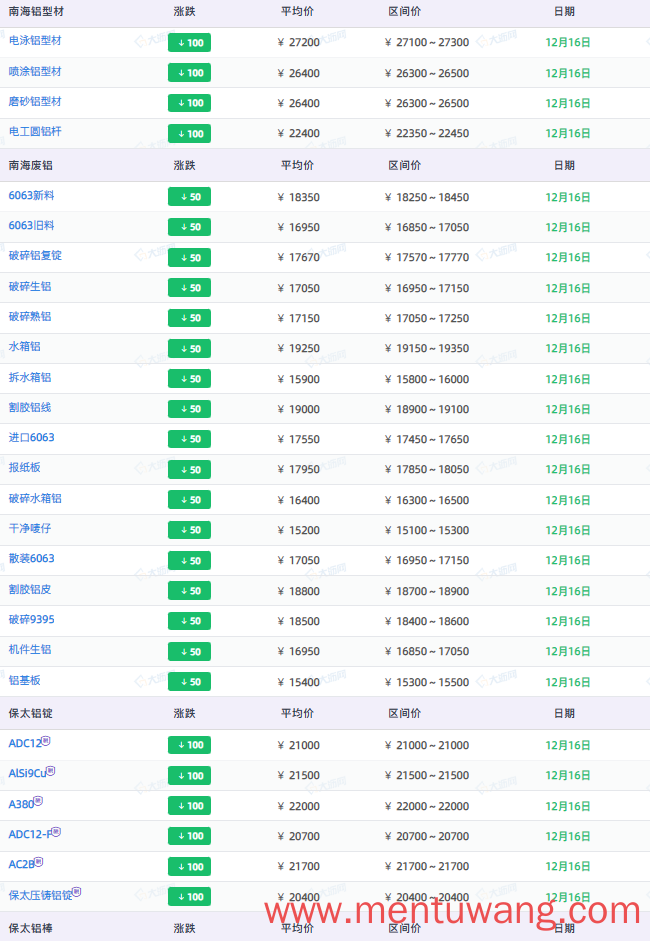
Task: Click the 日期 column header under 南海废铝
Action: click(x=564, y=165)
